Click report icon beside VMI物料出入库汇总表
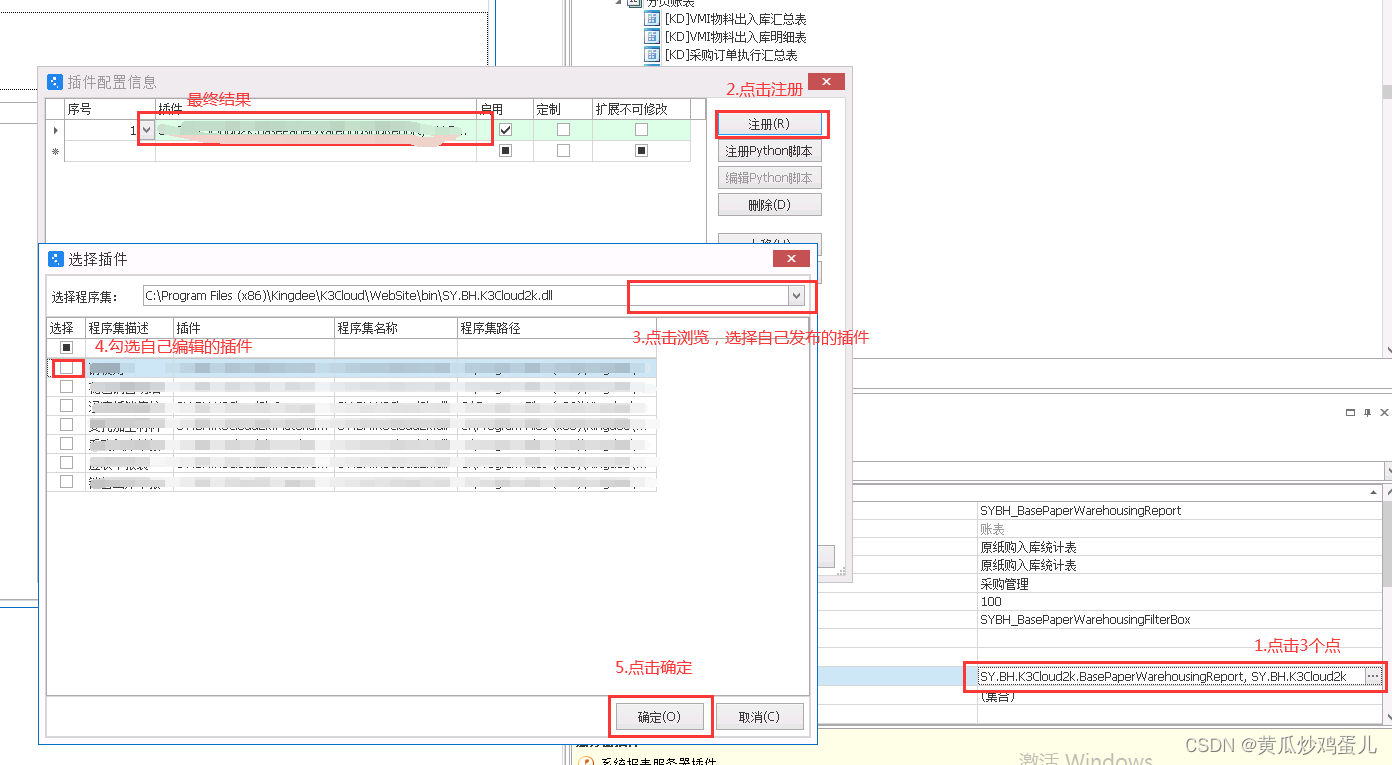The height and width of the screenshot is (765, 1392). coord(652,19)
